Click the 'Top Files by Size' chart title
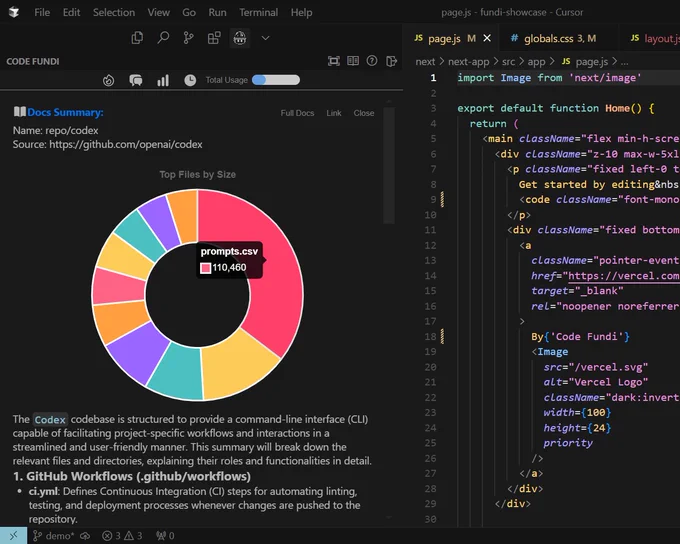The image size is (680, 544). (x=197, y=175)
